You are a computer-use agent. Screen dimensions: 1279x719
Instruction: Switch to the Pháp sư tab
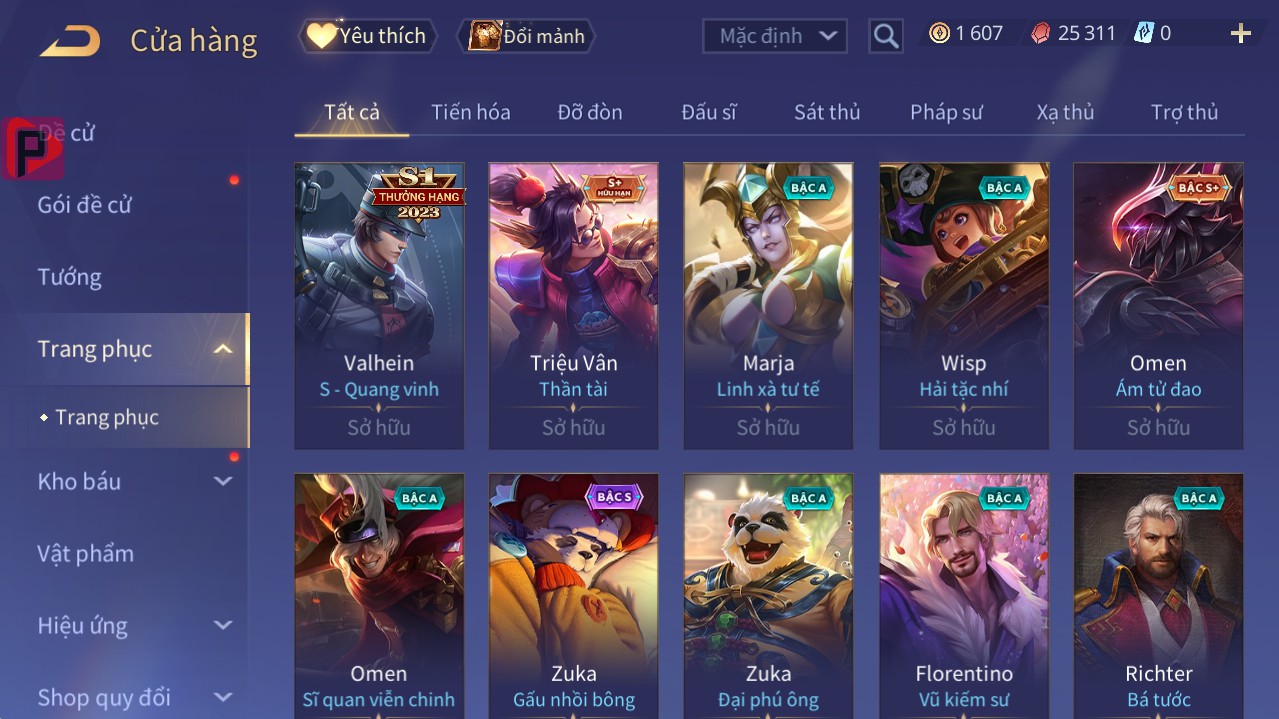(x=946, y=112)
